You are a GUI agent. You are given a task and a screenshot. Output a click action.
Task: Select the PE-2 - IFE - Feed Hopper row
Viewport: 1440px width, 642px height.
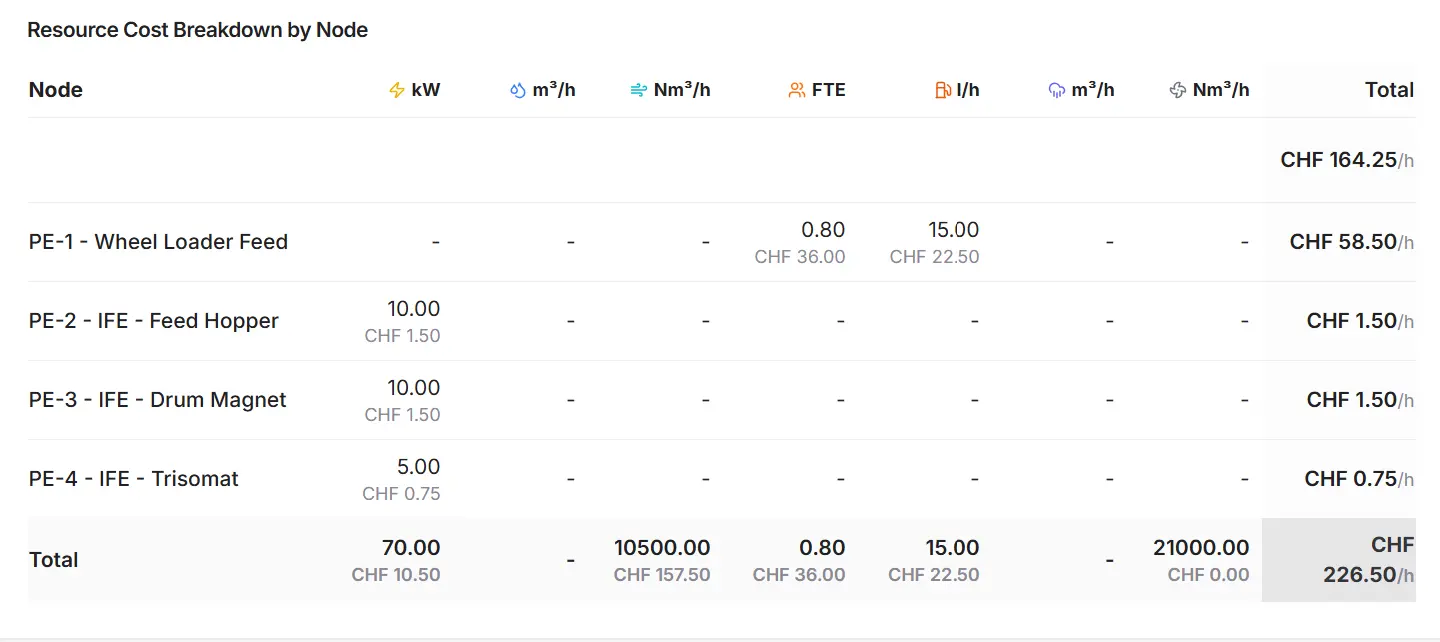click(154, 321)
